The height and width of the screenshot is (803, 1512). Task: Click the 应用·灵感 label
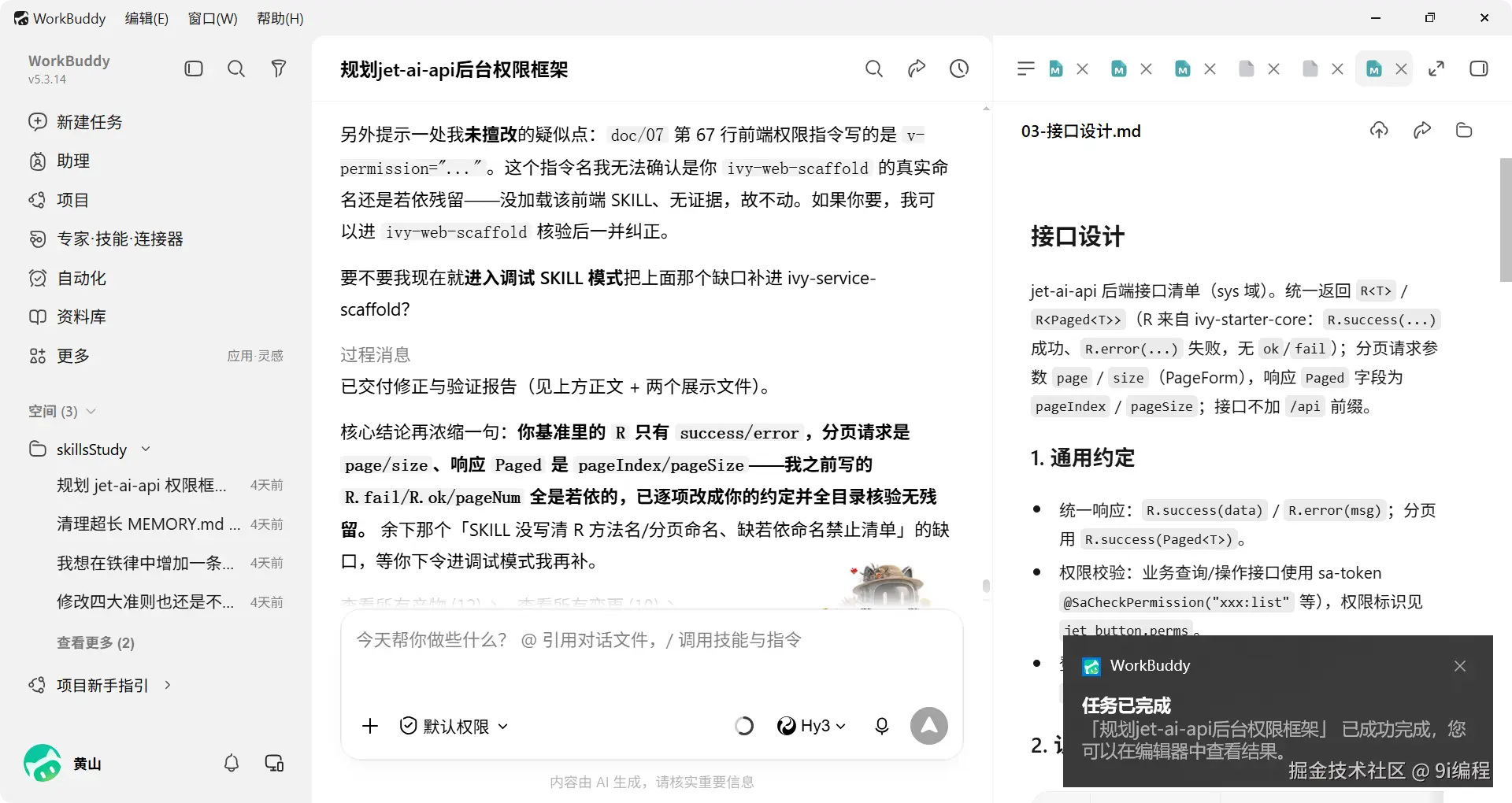[255, 356]
